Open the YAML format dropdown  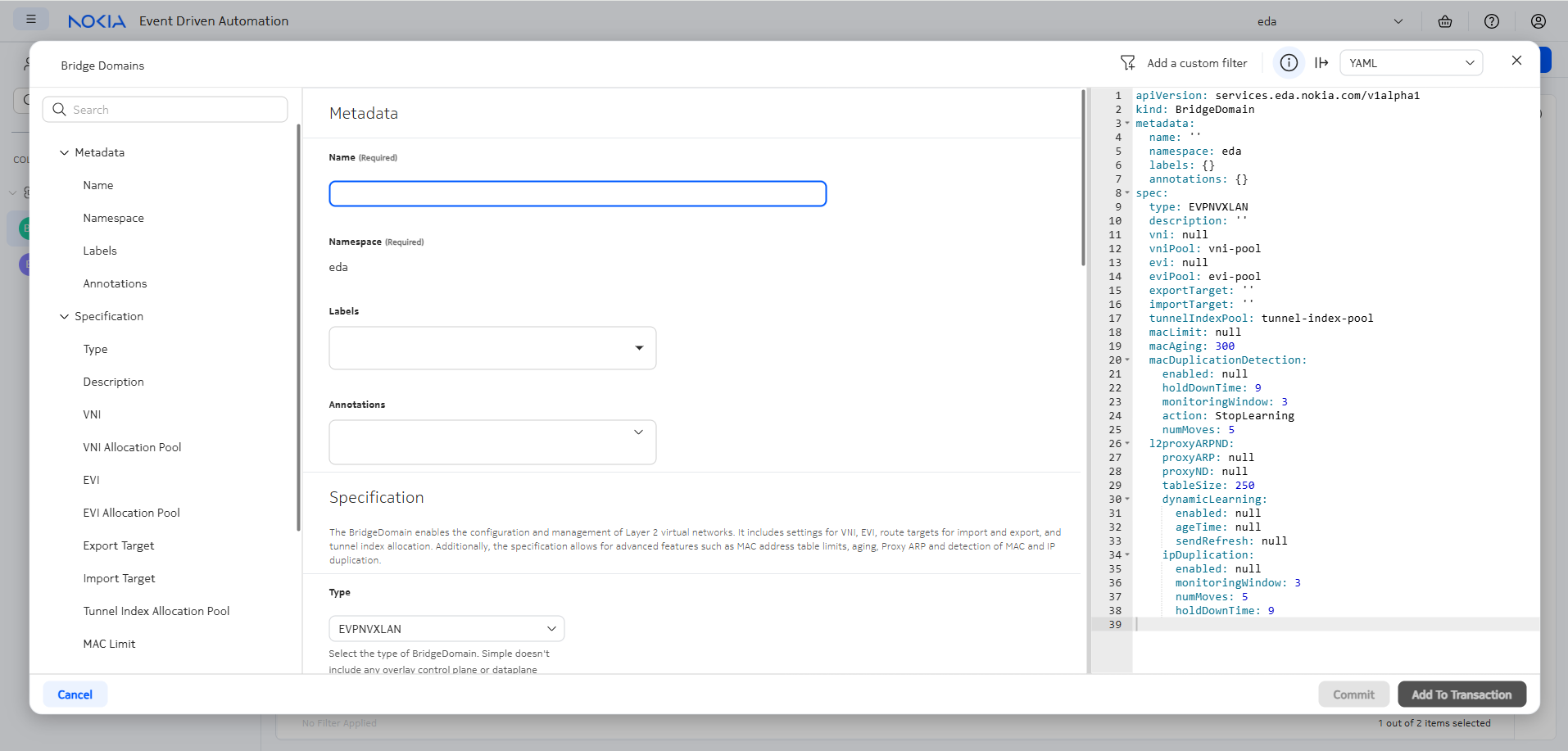tap(1411, 63)
